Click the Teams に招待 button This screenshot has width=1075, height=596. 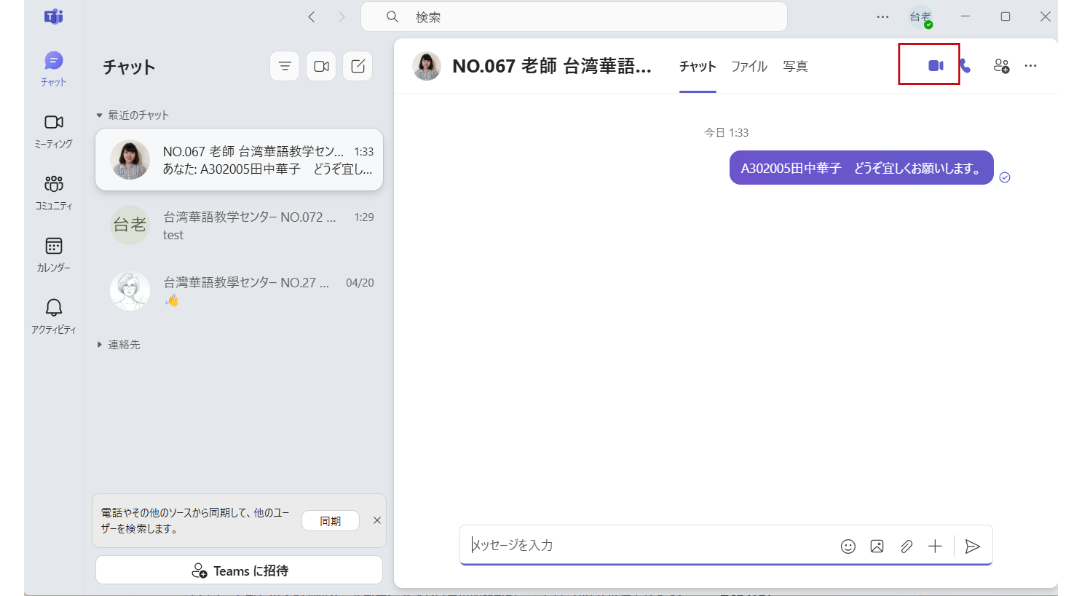239,571
